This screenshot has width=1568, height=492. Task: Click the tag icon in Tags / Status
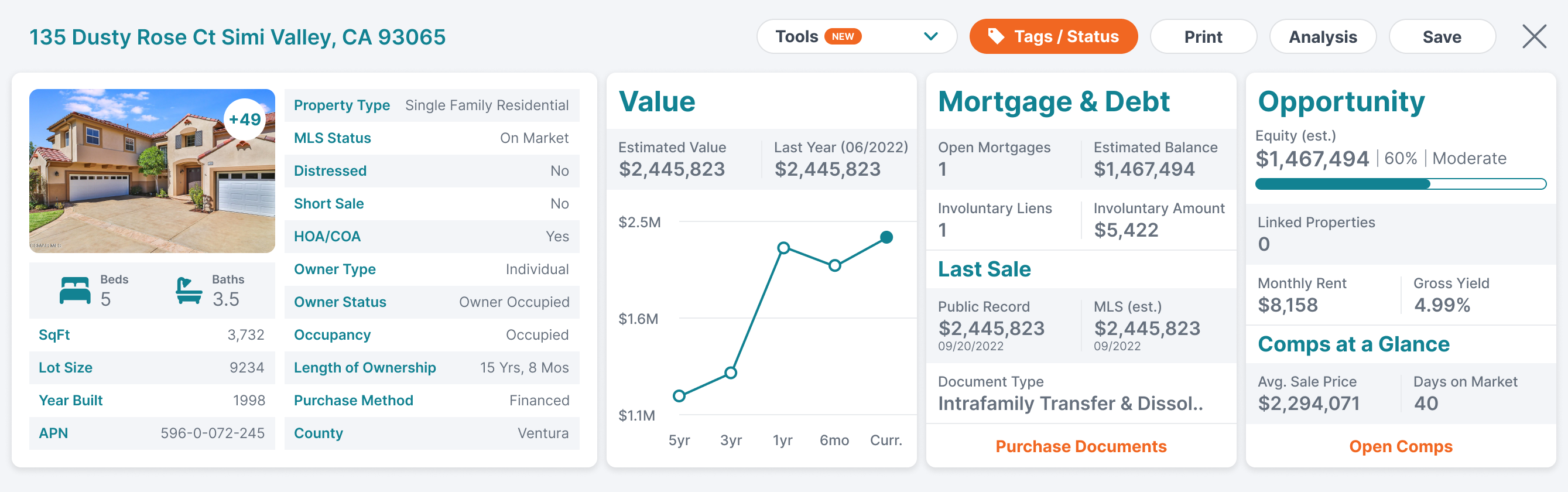tap(996, 36)
